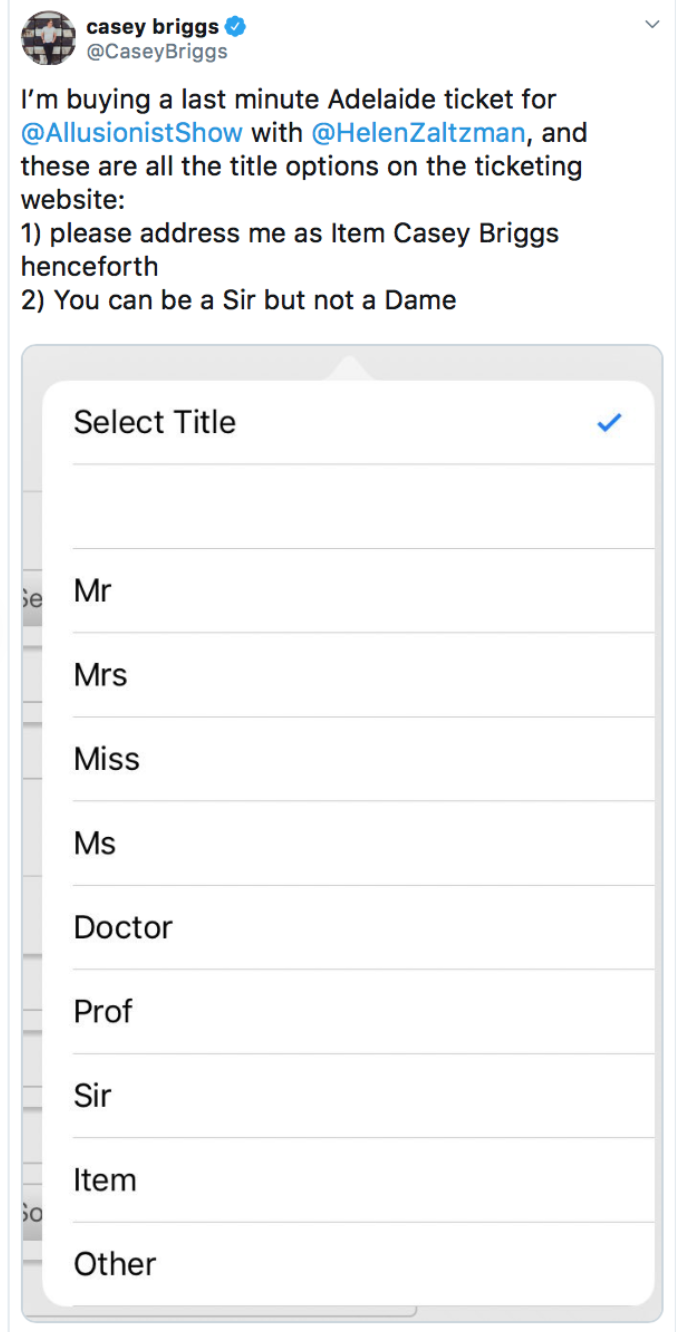This screenshot has width=676, height=1332.
Task: Click the blue checkmark beside Select Title
Action: point(609,423)
